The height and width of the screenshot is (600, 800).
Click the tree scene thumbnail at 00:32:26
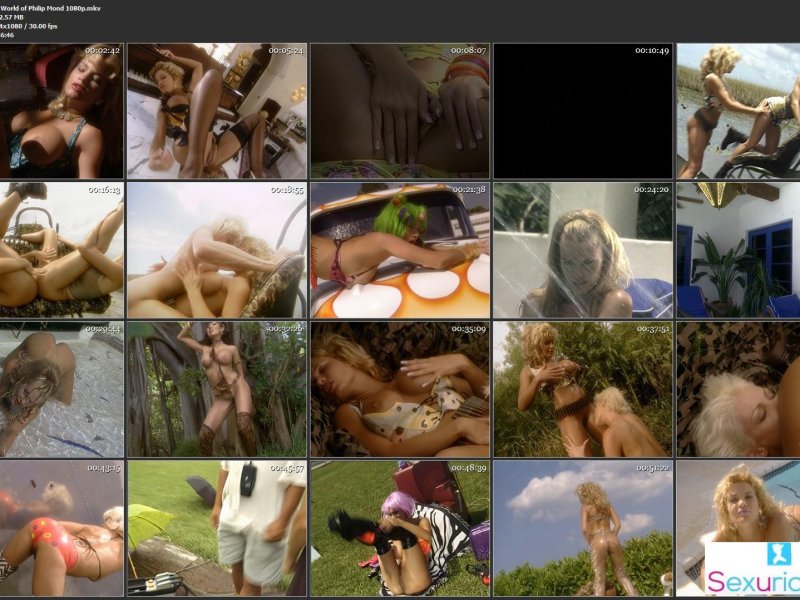[216, 389]
